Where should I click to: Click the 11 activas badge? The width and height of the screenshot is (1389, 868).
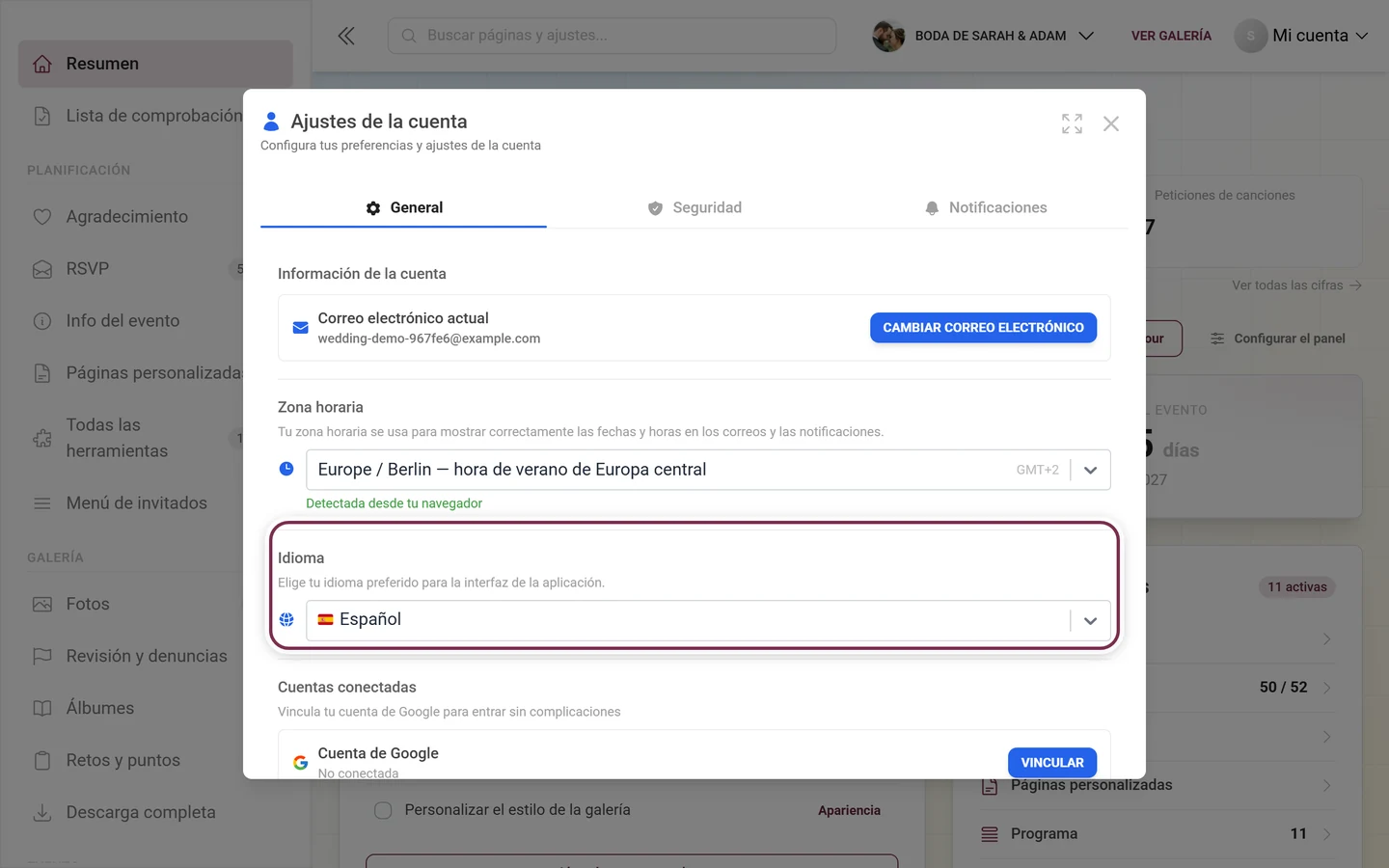point(1297,587)
